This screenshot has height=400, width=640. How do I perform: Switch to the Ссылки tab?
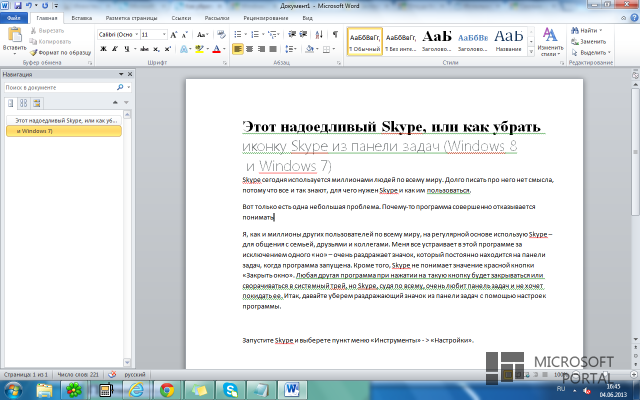click(x=181, y=18)
